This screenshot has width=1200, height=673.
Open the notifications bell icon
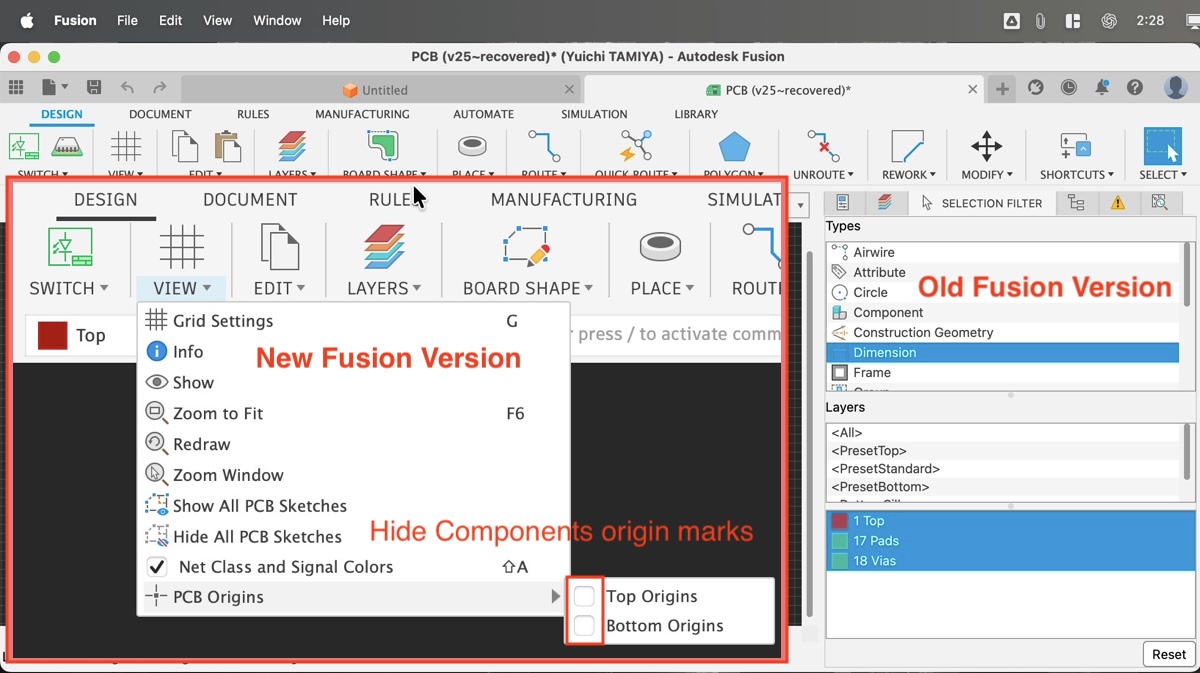point(1102,88)
